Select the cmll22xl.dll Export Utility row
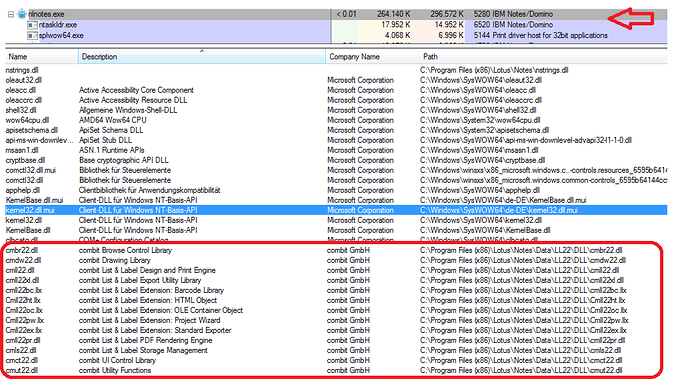Screen dimensions: 690x388 [336, 280]
